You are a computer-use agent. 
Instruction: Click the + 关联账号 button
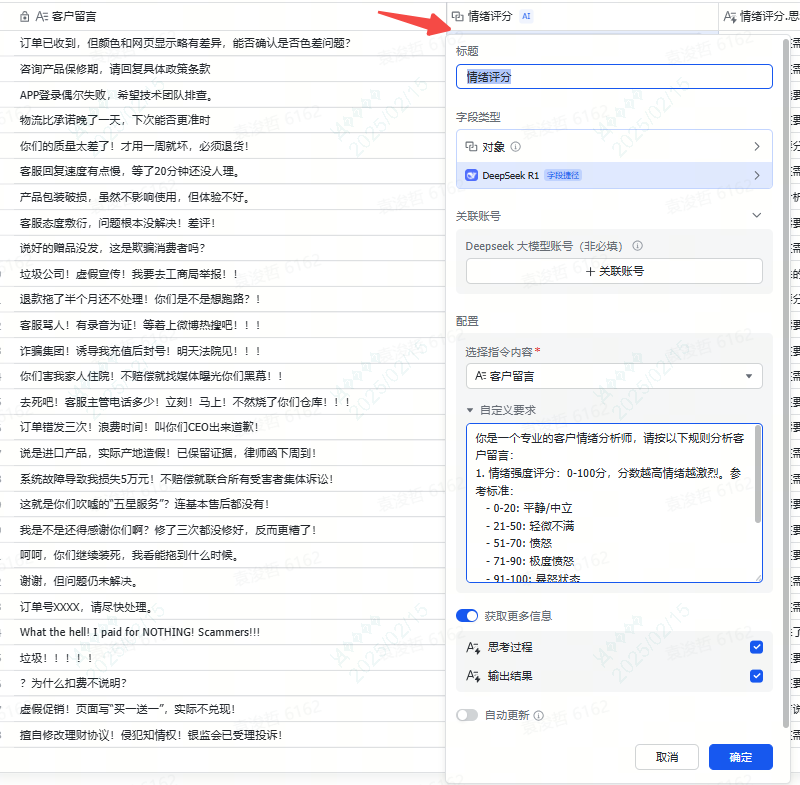pyautogui.click(x=614, y=271)
